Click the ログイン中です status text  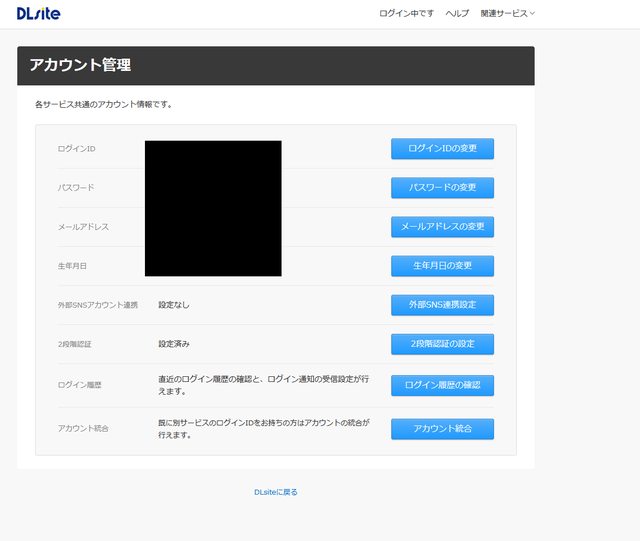click(x=406, y=13)
